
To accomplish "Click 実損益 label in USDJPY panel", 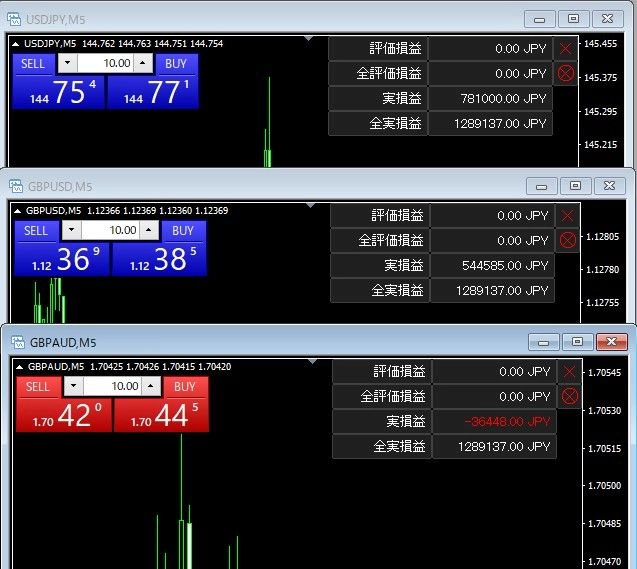I will click(402, 99).
